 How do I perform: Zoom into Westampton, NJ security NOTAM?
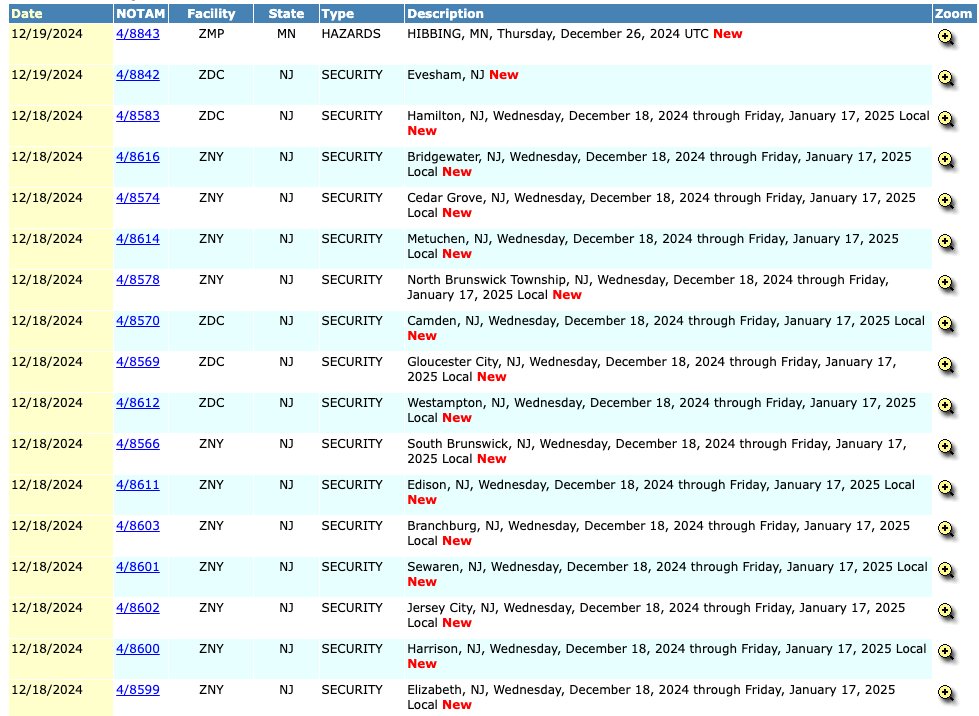(945, 406)
